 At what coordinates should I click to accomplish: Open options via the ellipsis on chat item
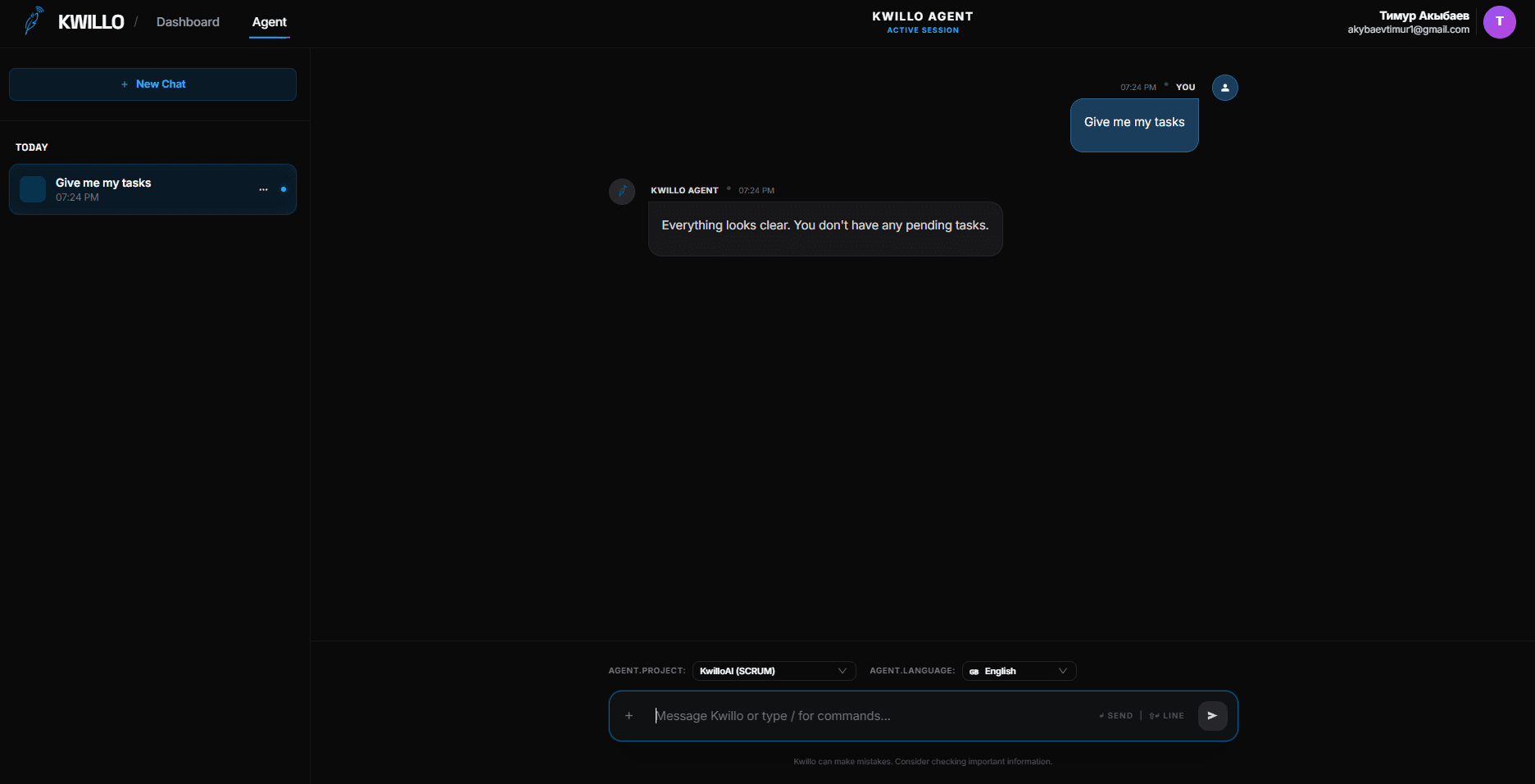coord(263,189)
